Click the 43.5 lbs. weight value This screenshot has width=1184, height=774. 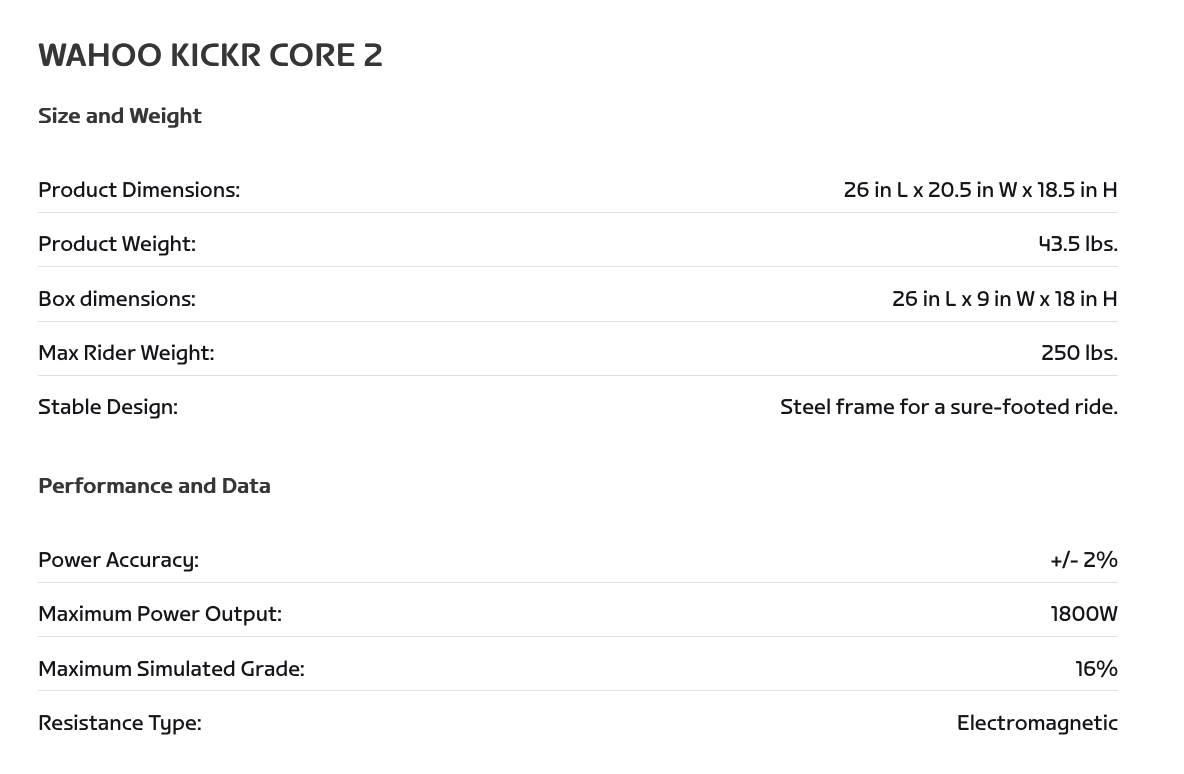(x=1078, y=244)
